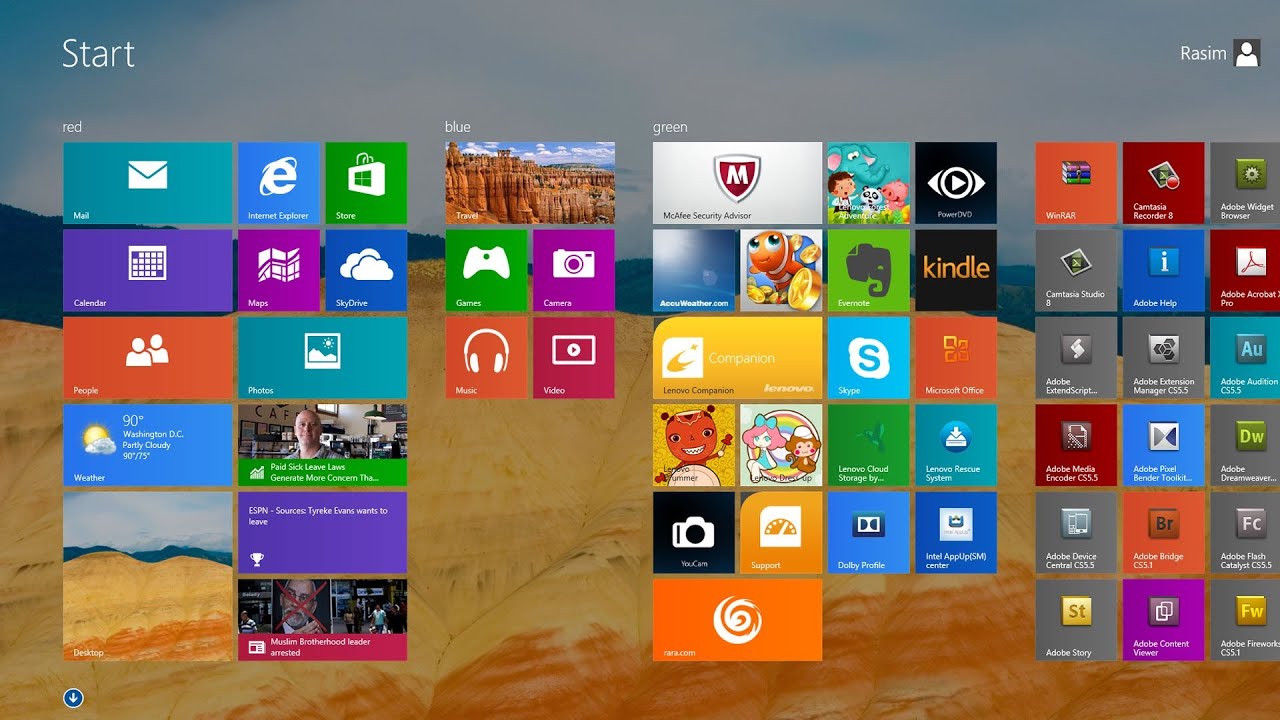This screenshot has height=720, width=1280.
Task: Open Adobe Flash Catalyst CS5.5 tile
Action: [x=1245, y=533]
